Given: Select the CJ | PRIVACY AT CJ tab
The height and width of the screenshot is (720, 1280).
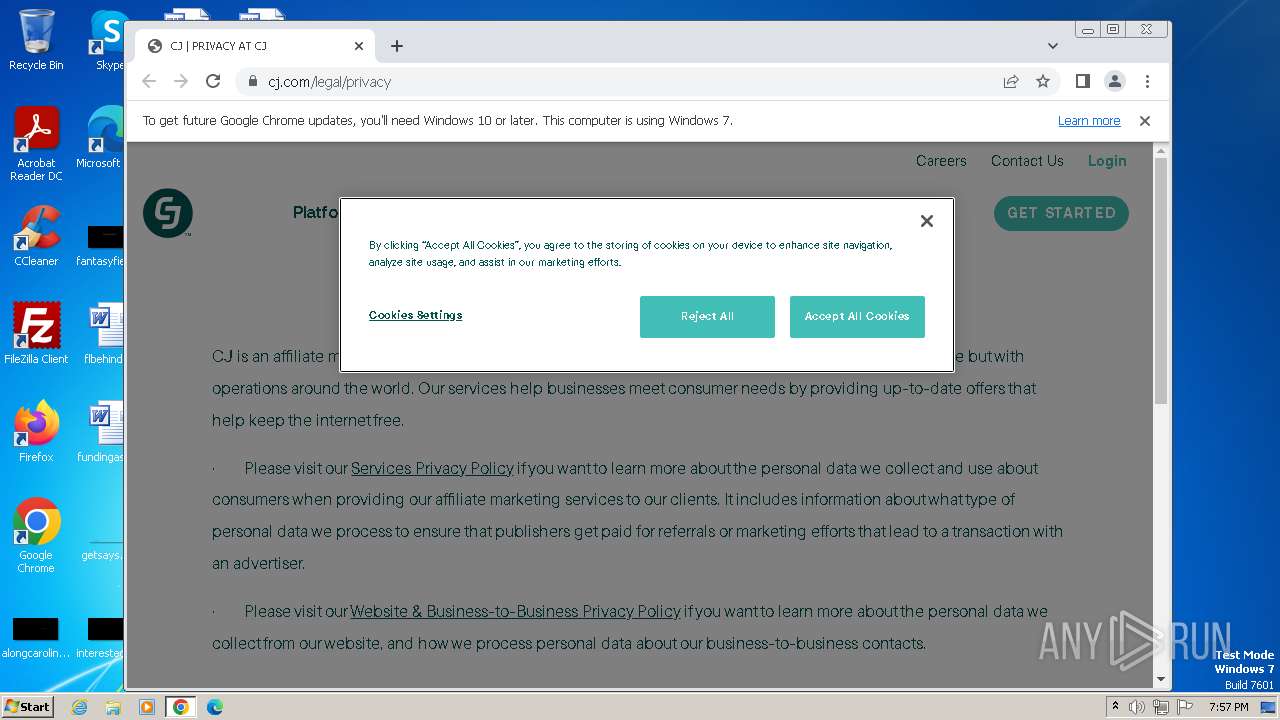Looking at the screenshot, I should point(255,46).
